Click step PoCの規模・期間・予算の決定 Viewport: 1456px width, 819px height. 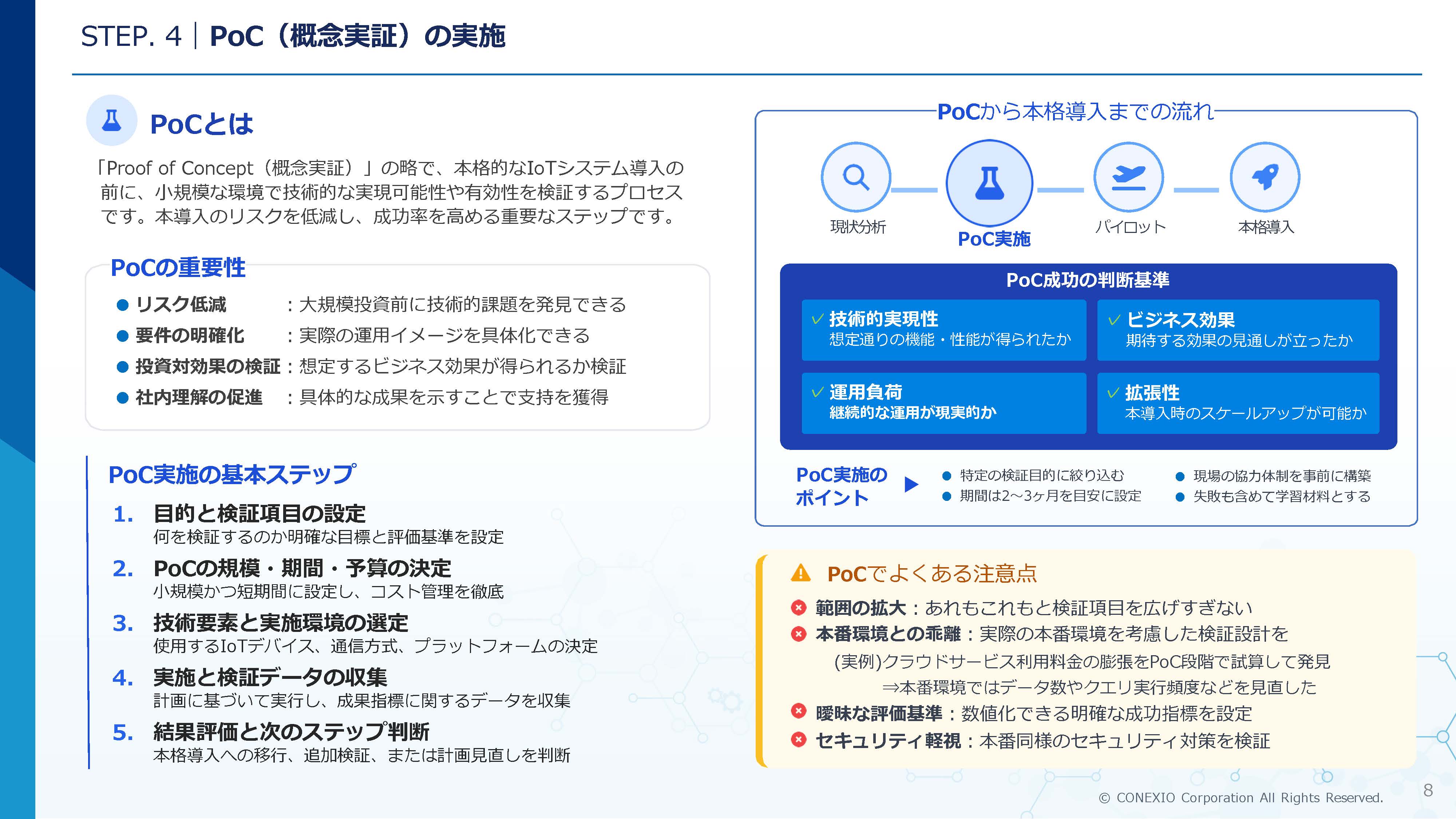point(302,568)
